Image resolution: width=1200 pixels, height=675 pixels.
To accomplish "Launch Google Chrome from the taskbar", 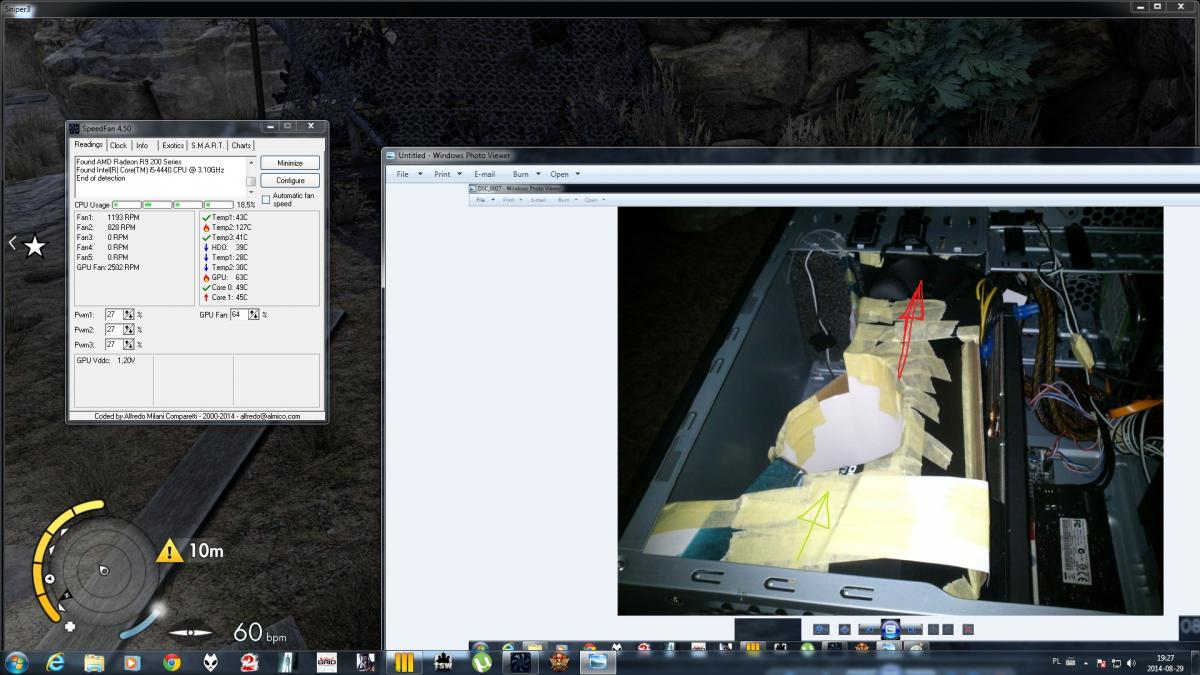I will click(172, 661).
